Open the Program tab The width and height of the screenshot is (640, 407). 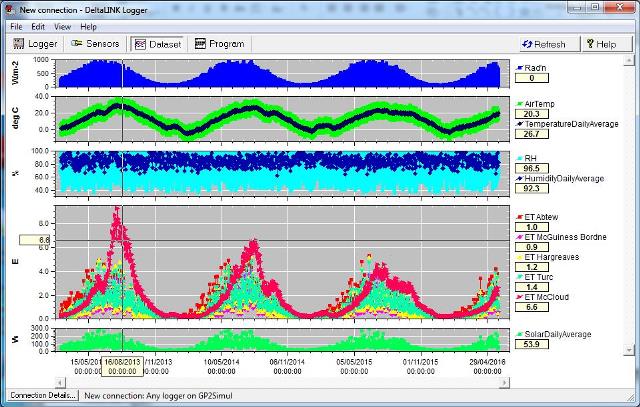coord(220,44)
